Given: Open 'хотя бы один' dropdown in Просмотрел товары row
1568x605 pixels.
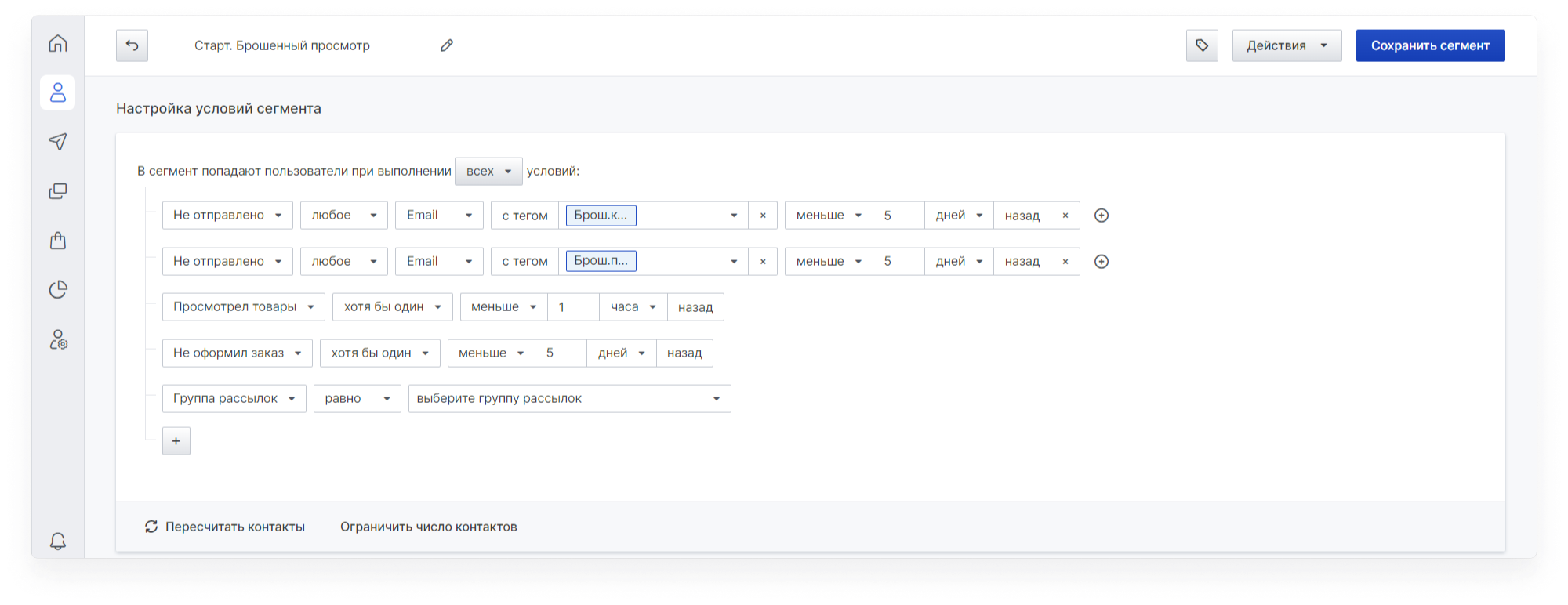Looking at the screenshot, I should (393, 307).
